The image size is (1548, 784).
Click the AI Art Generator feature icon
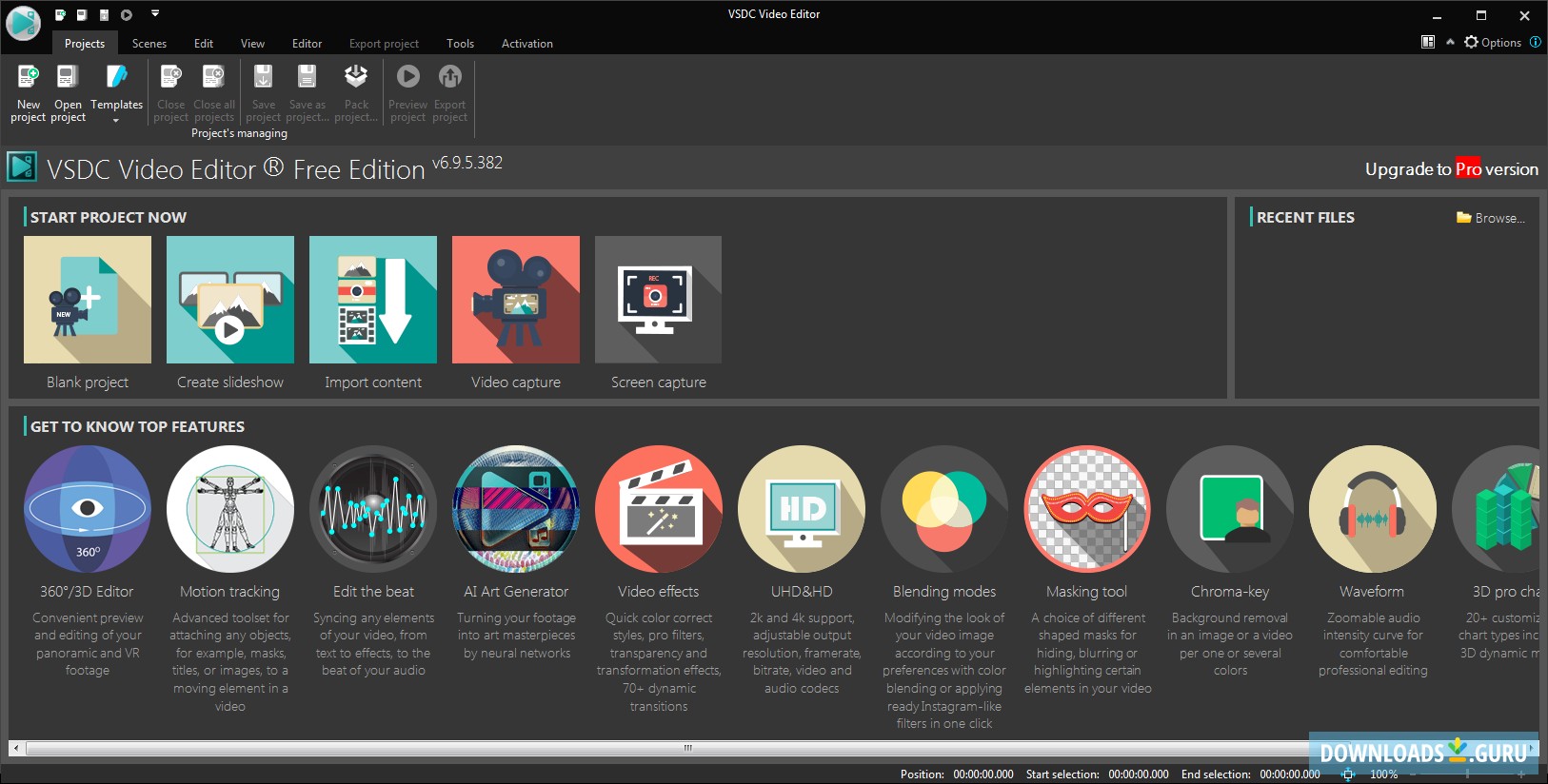516,509
